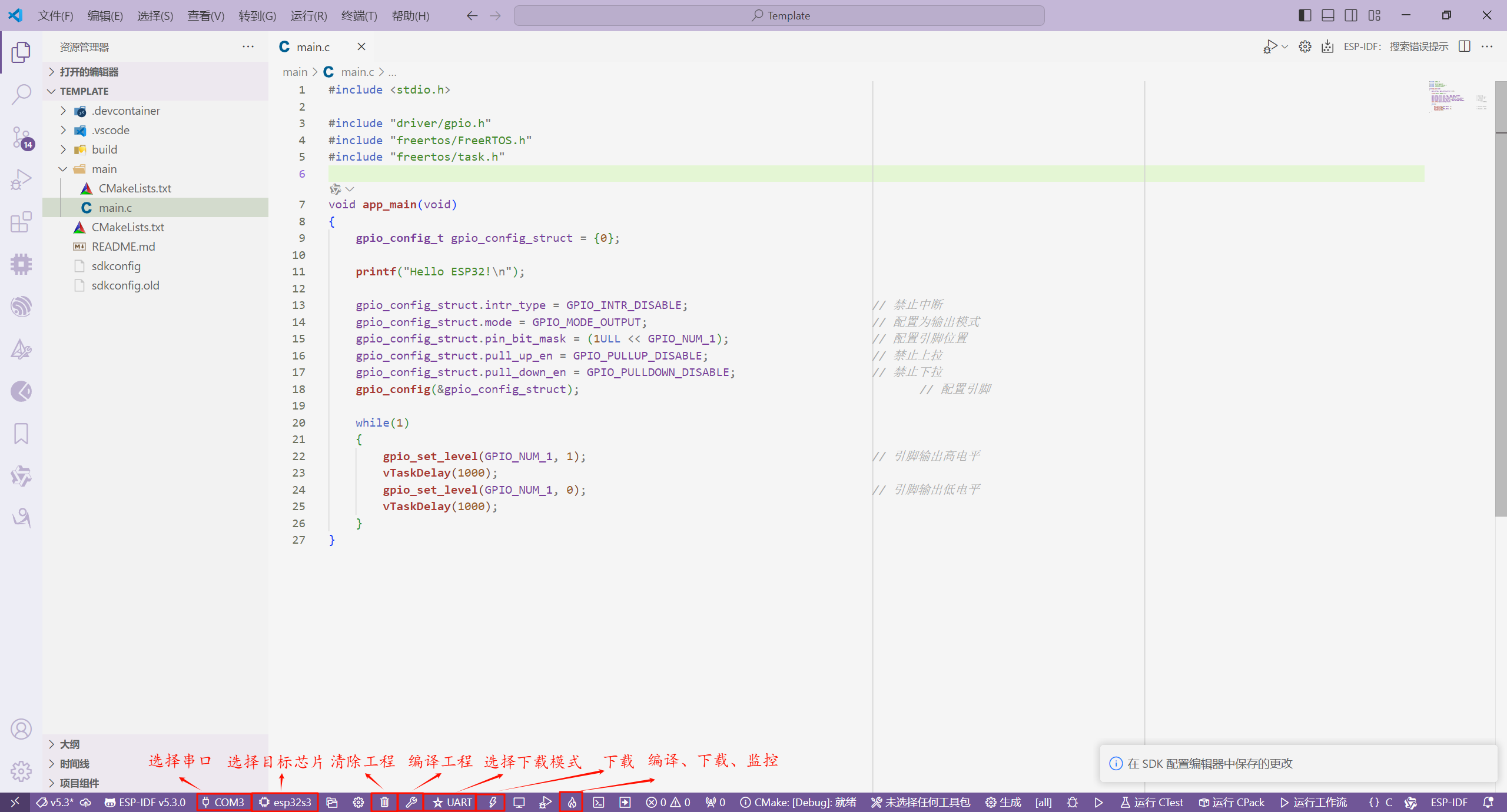1507x812 pixels.
Task: Toggle the primary sidebar layout button
Action: 1304,15
